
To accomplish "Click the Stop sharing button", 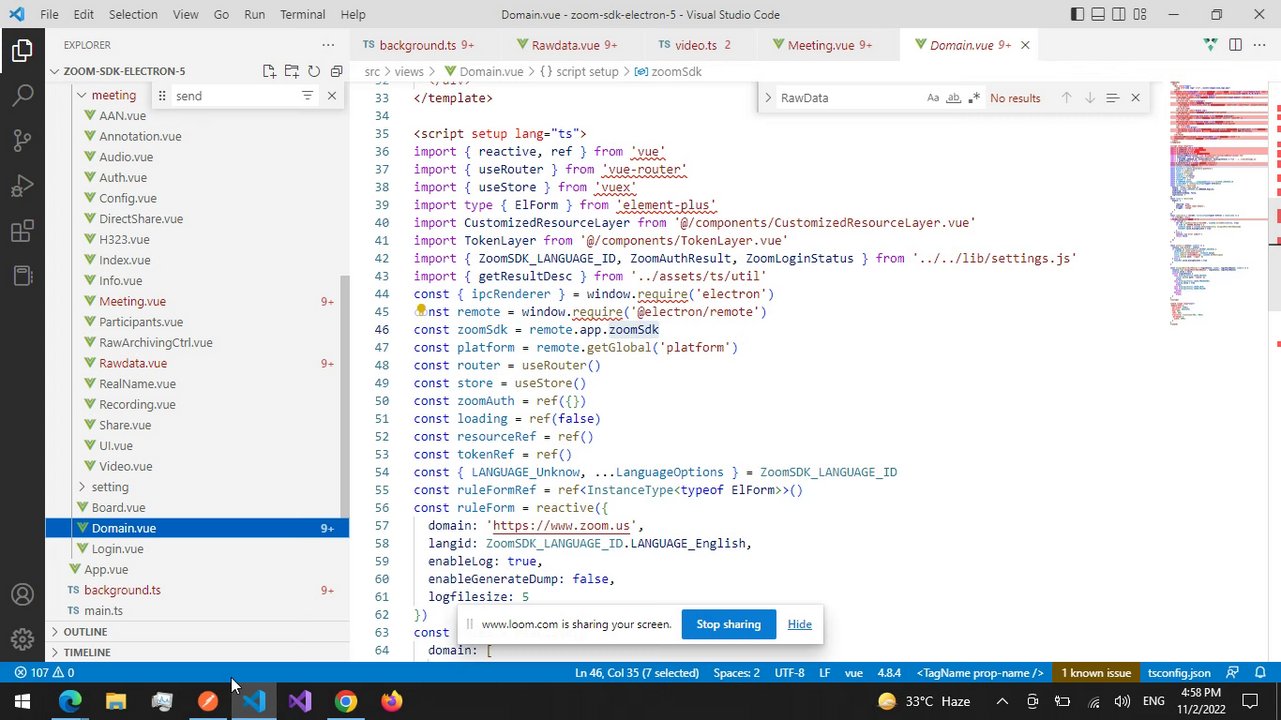I will coord(728,624).
